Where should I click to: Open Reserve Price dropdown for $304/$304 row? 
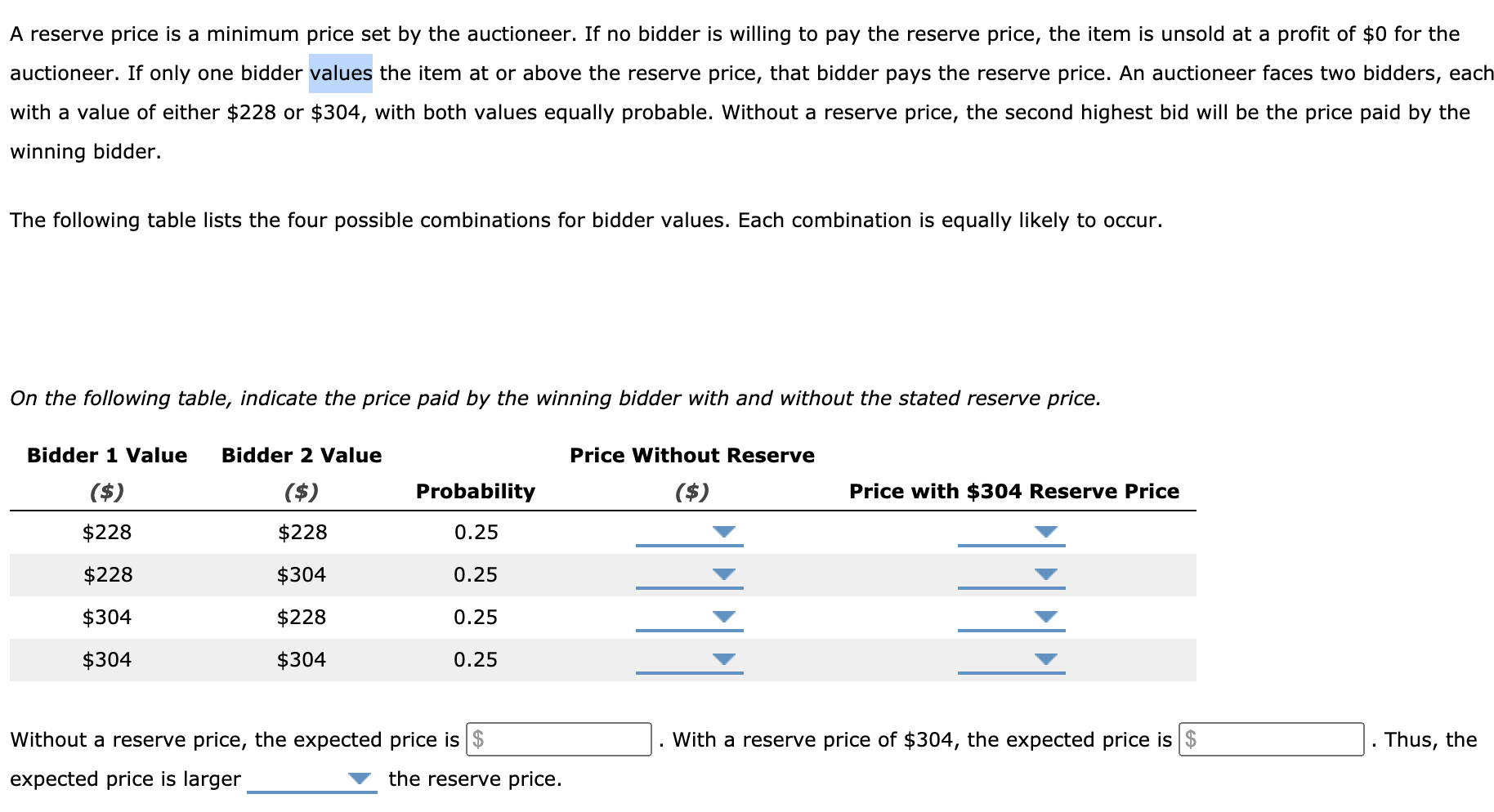click(1045, 658)
